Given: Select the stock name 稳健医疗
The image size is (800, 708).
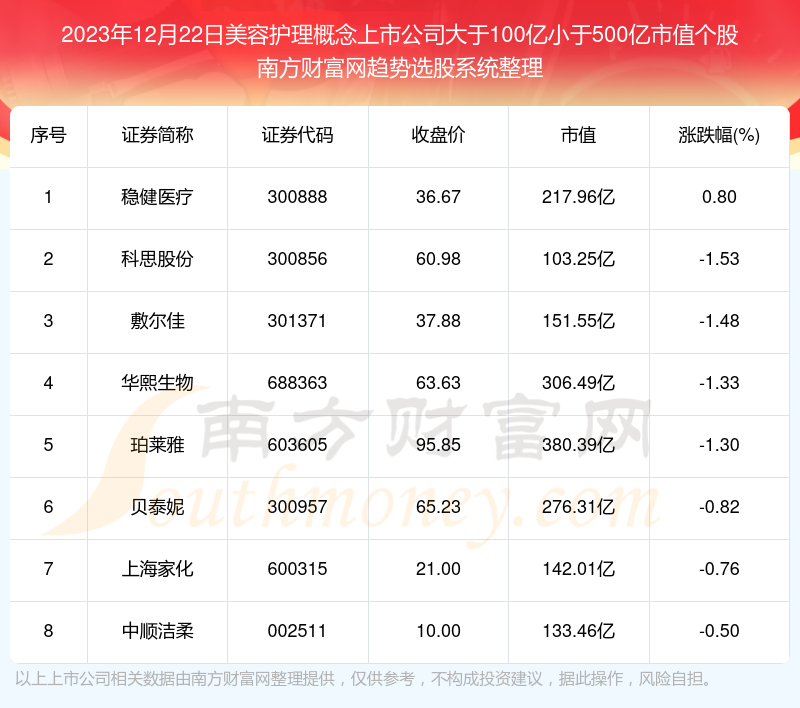Looking at the screenshot, I should click(x=157, y=197).
